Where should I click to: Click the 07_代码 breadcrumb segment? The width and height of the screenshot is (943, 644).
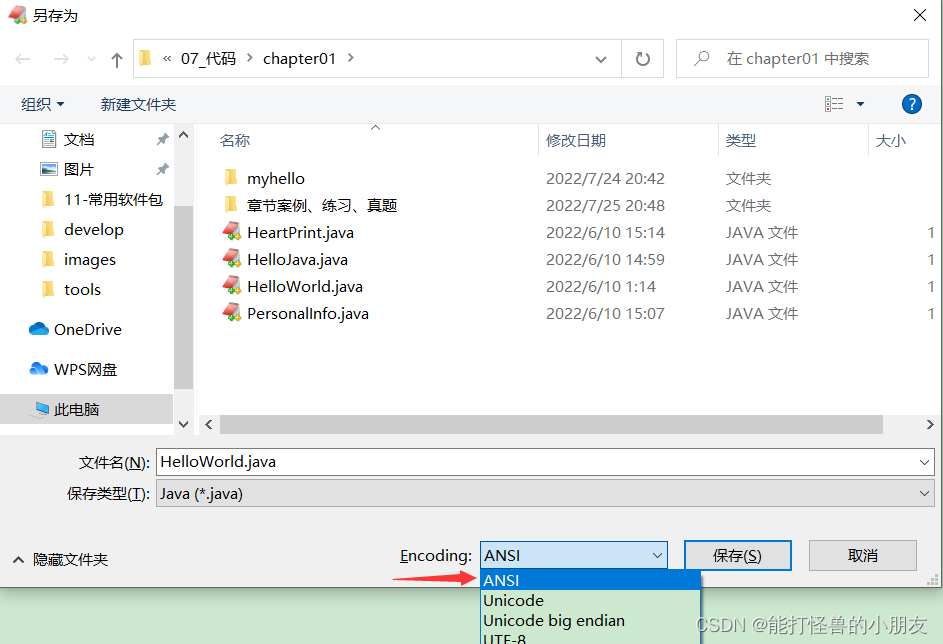pyautogui.click(x=208, y=58)
